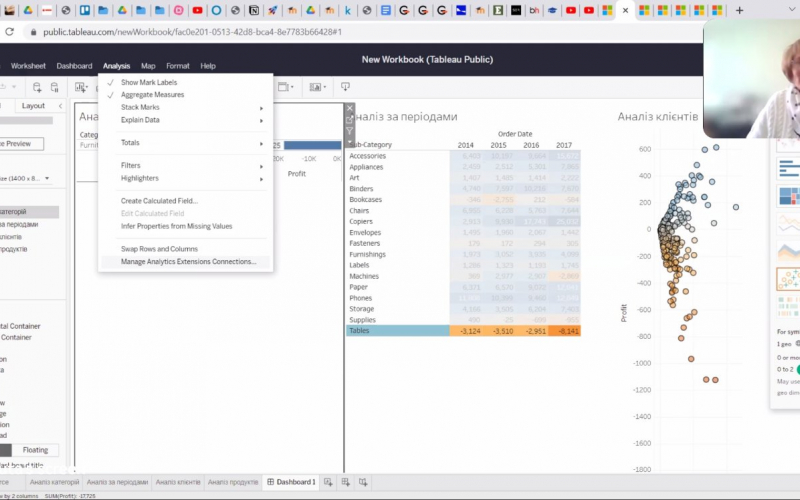
Task: Reload the page with browser refresh icon
Action: coord(9,32)
